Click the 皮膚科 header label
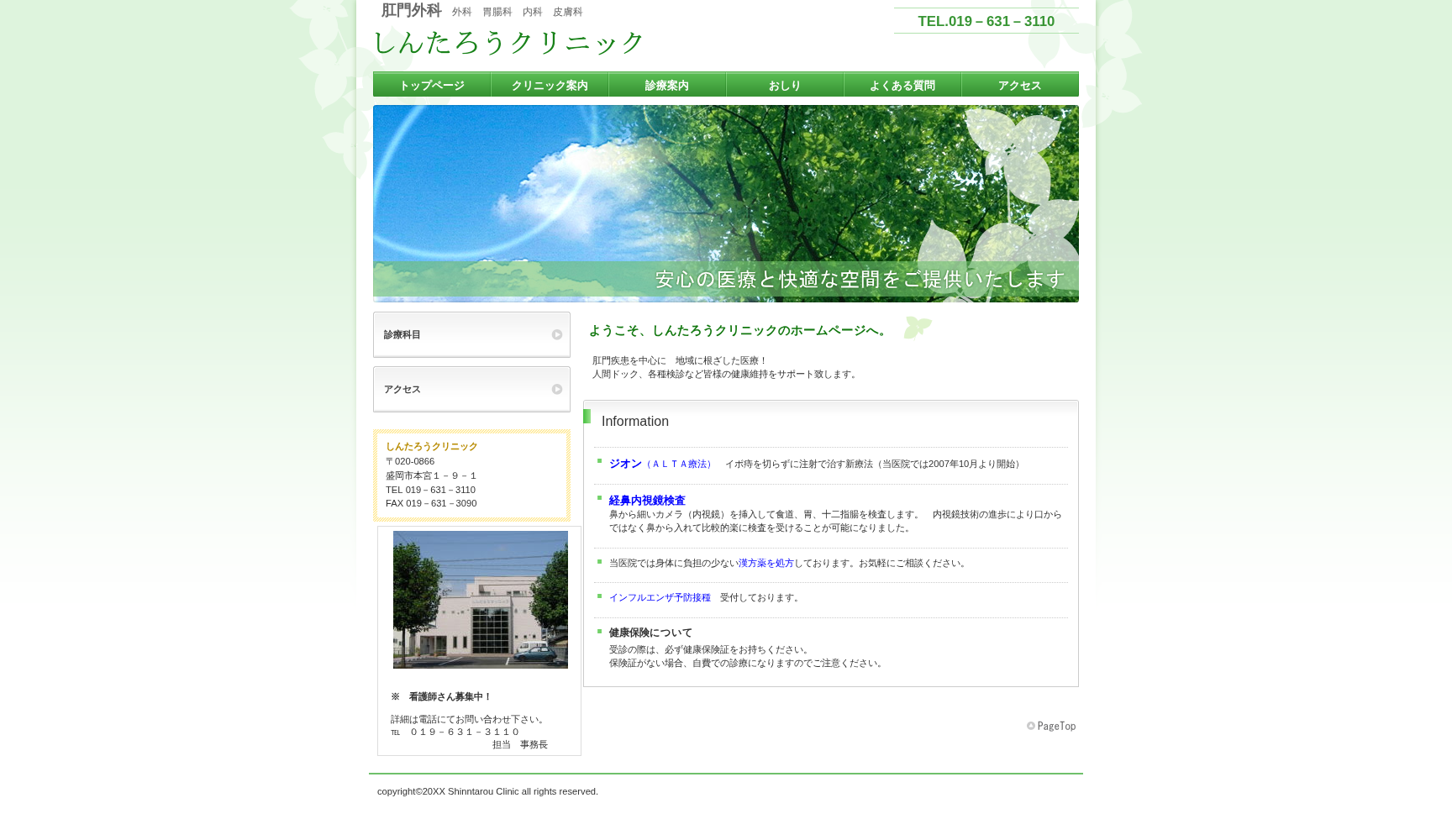This screenshot has width=1452, height=840. 566,11
